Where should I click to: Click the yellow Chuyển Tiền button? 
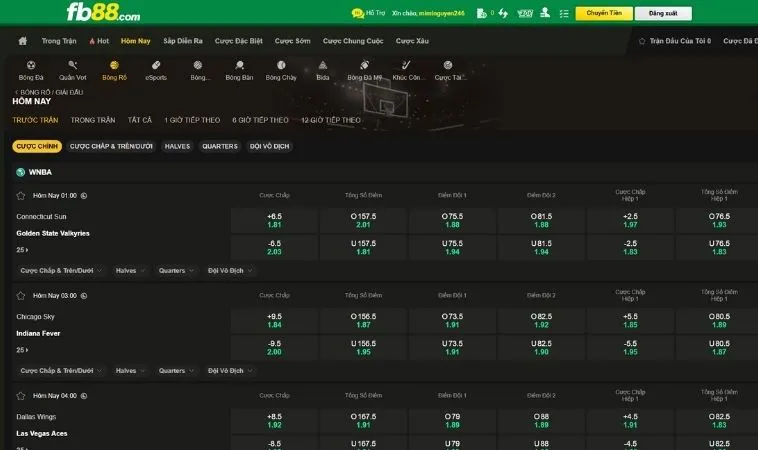(x=603, y=14)
